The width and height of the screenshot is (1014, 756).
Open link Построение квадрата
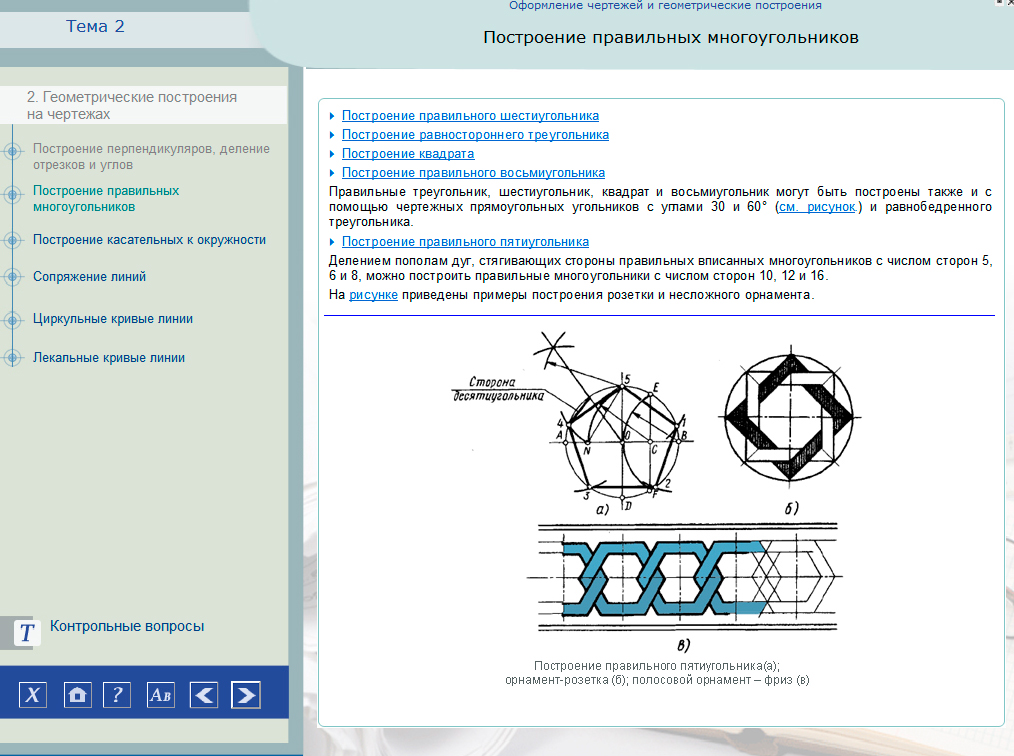[408, 154]
